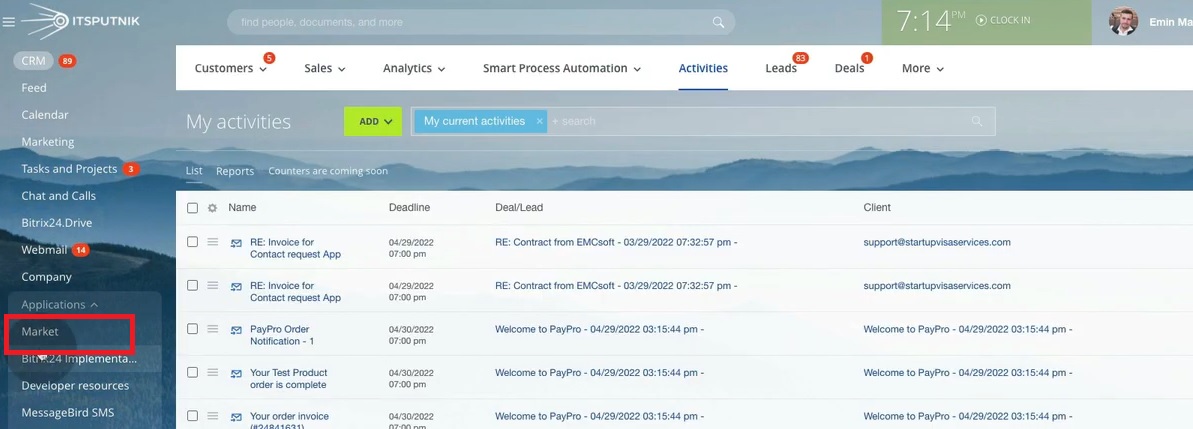
Task: Open MessageBird SMS app
Action: (x=68, y=413)
